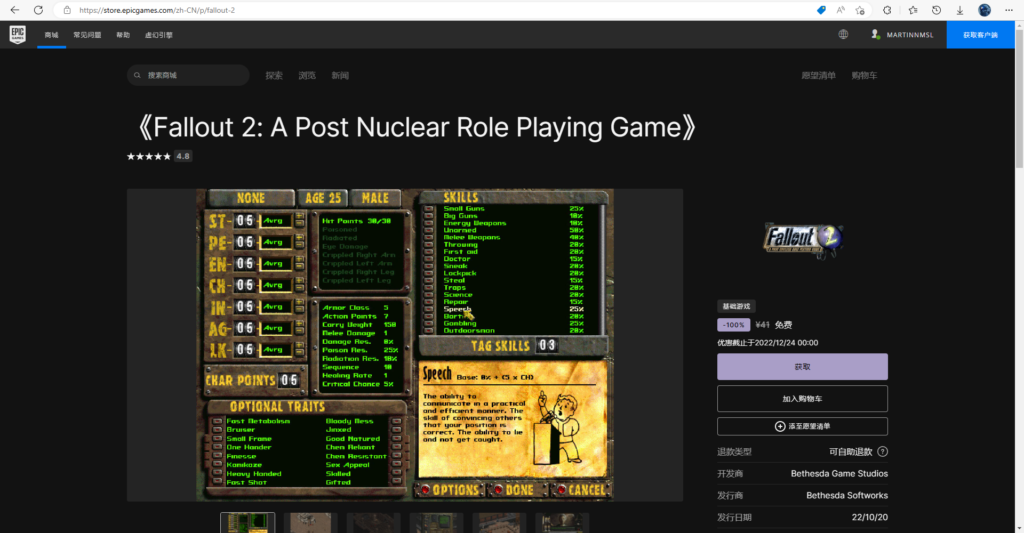Open the 常见问题 FAQ menu item
Screen dimensions: 1024x533
[x=87, y=34]
